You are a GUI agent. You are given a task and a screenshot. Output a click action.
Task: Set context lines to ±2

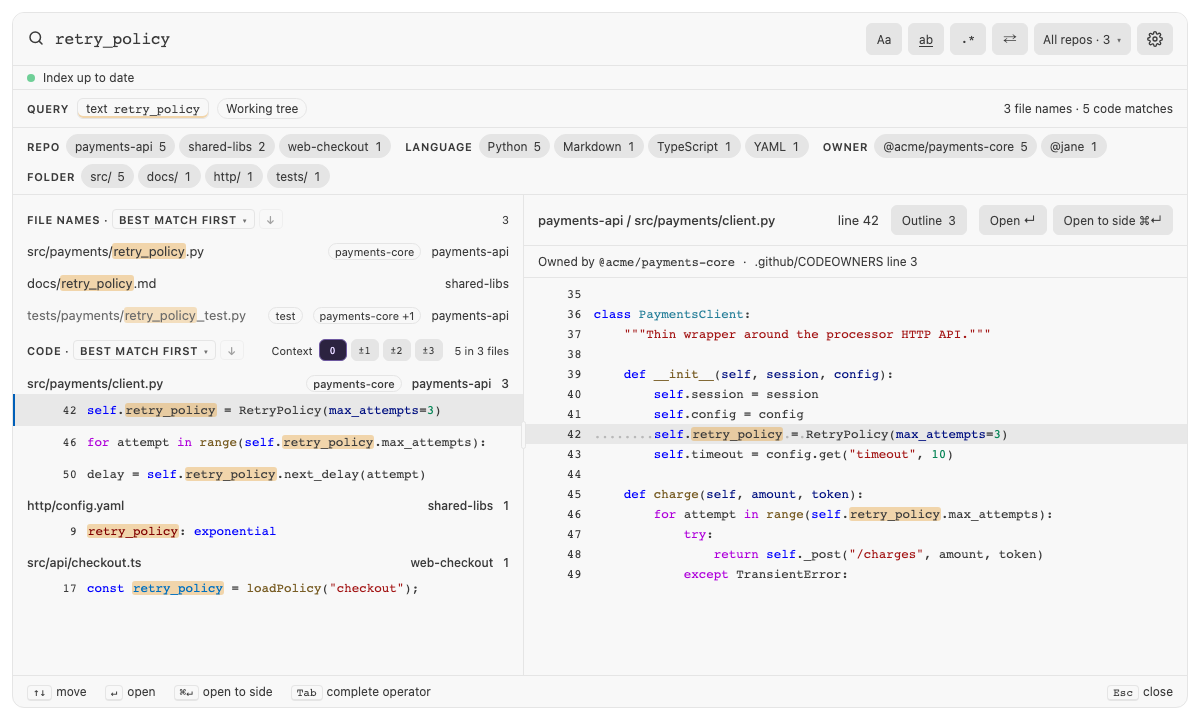397,351
